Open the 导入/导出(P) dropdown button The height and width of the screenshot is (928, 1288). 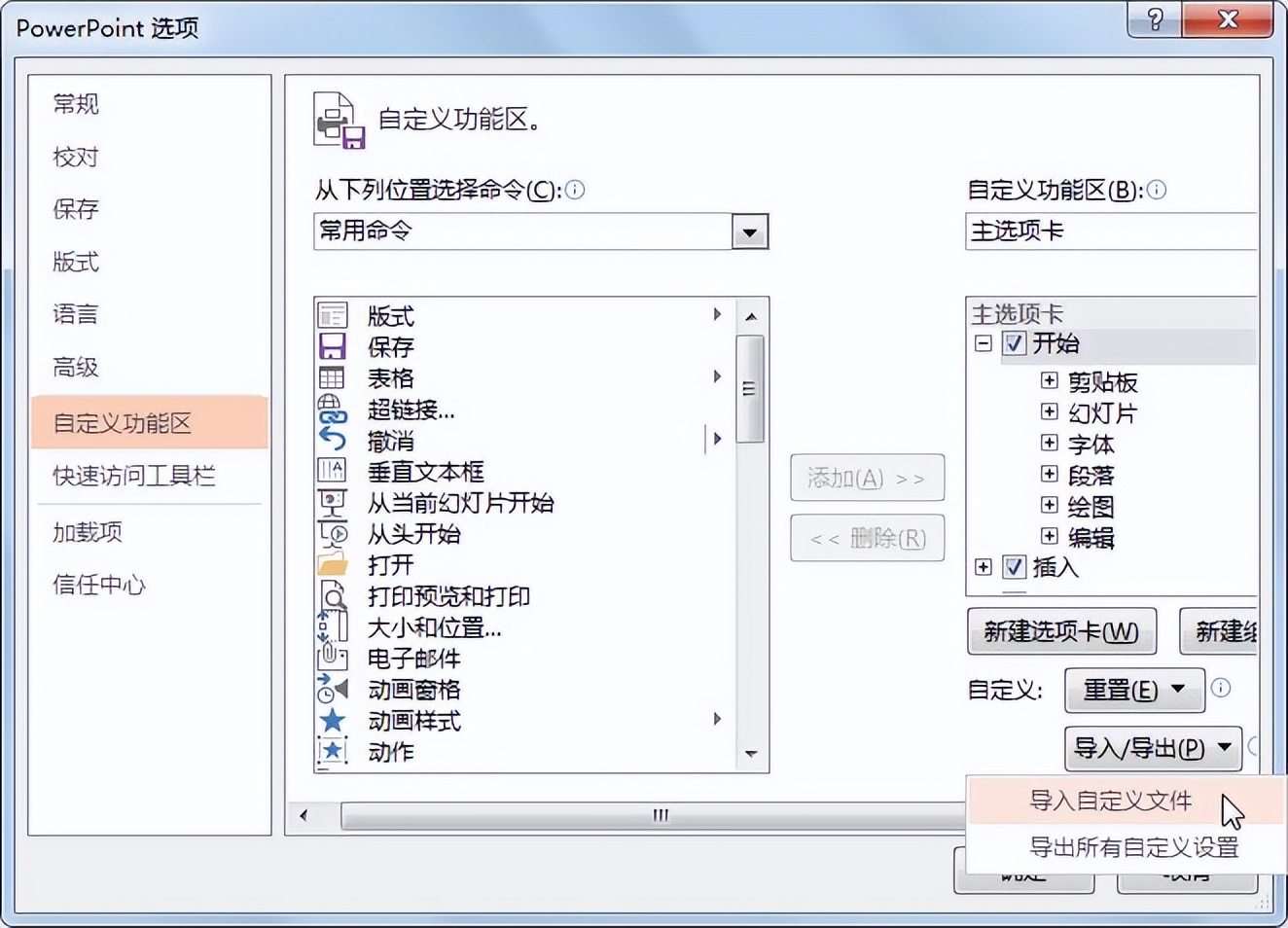pyautogui.click(x=1153, y=748)
